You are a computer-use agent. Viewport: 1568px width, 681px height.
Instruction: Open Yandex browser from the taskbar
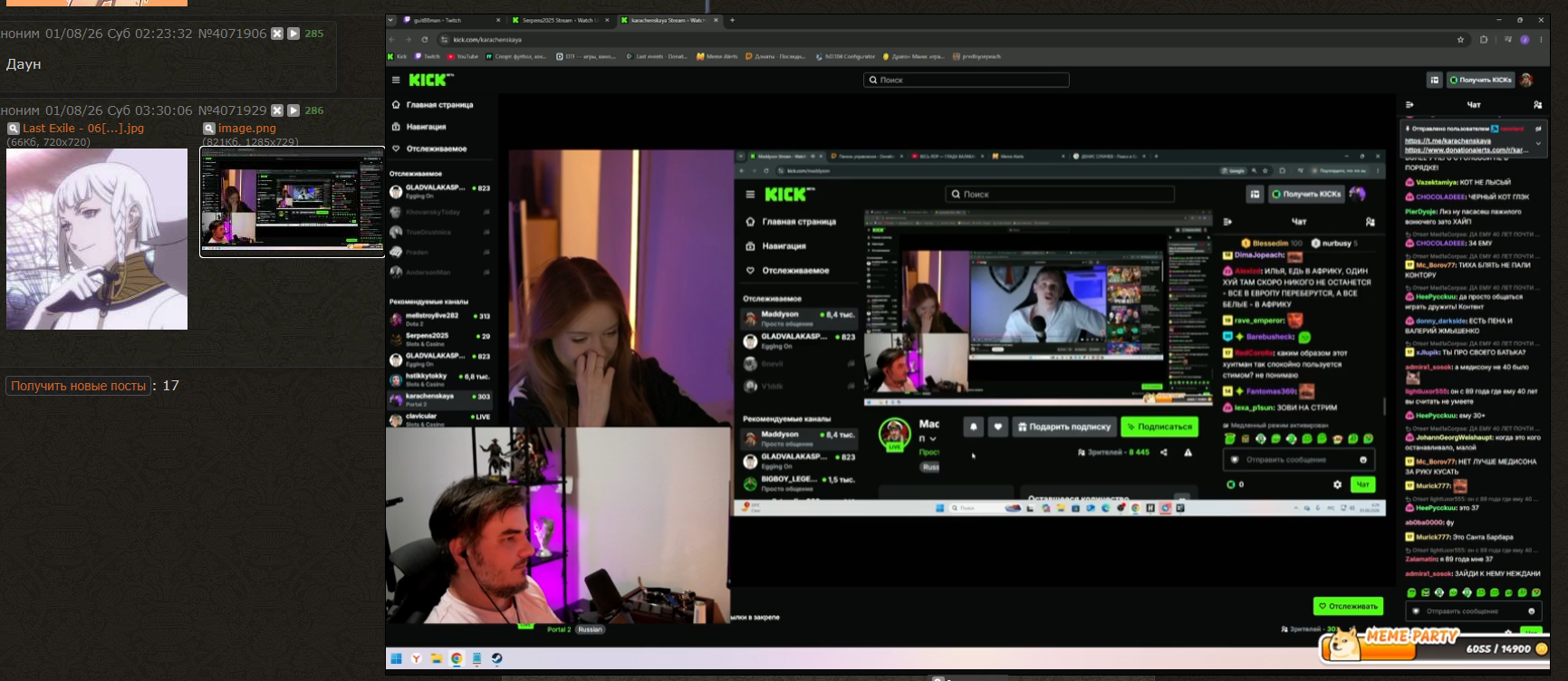click(x=417, y=658)
